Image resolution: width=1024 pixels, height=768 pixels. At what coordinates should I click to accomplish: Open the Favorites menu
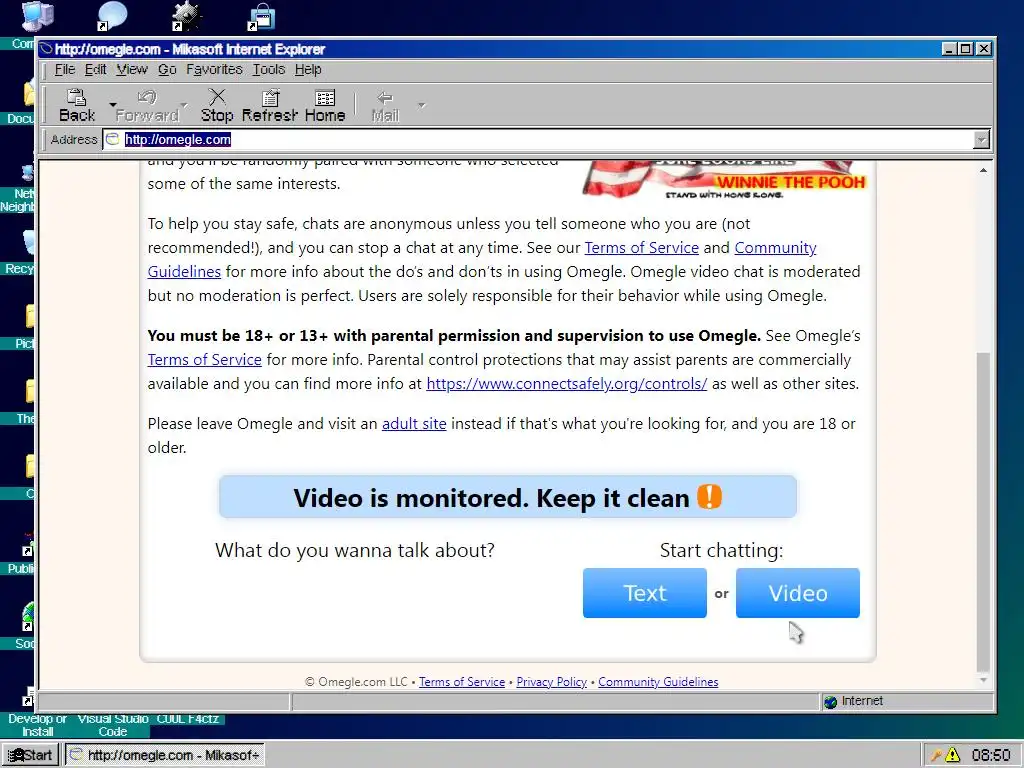[214, 69]
